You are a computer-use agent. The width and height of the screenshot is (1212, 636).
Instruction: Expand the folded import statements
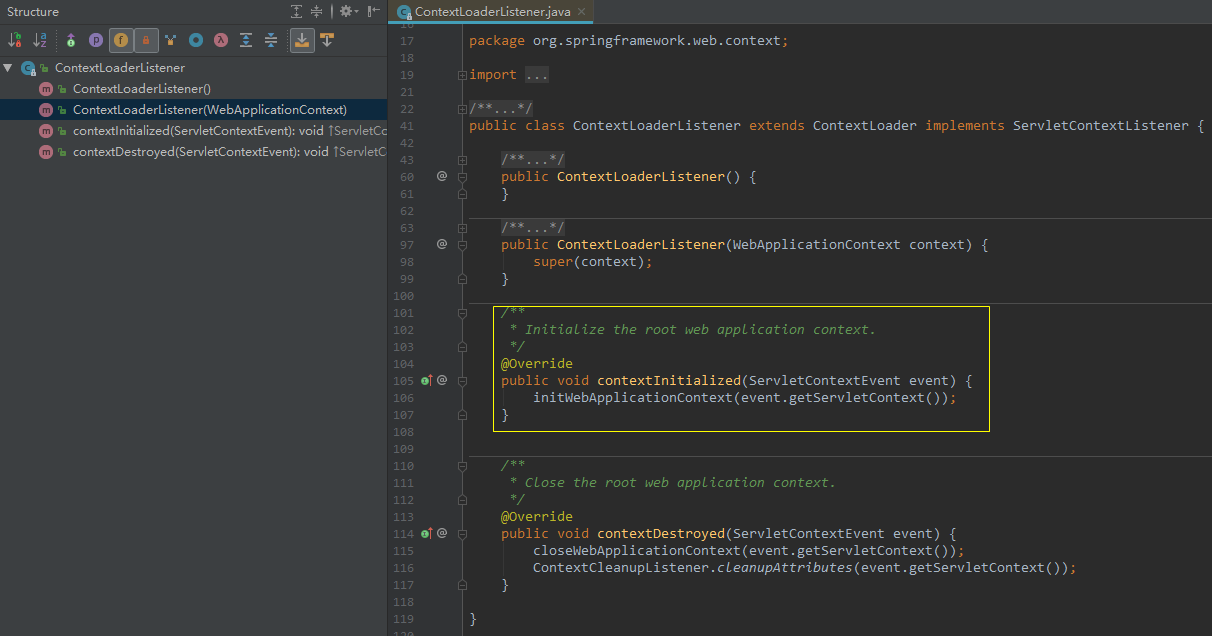tap(461, 75)
